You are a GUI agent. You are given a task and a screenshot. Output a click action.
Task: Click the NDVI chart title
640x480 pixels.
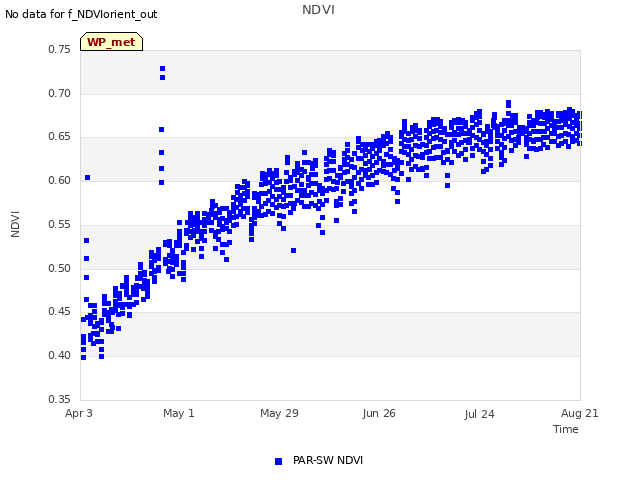tap(318, 9)
